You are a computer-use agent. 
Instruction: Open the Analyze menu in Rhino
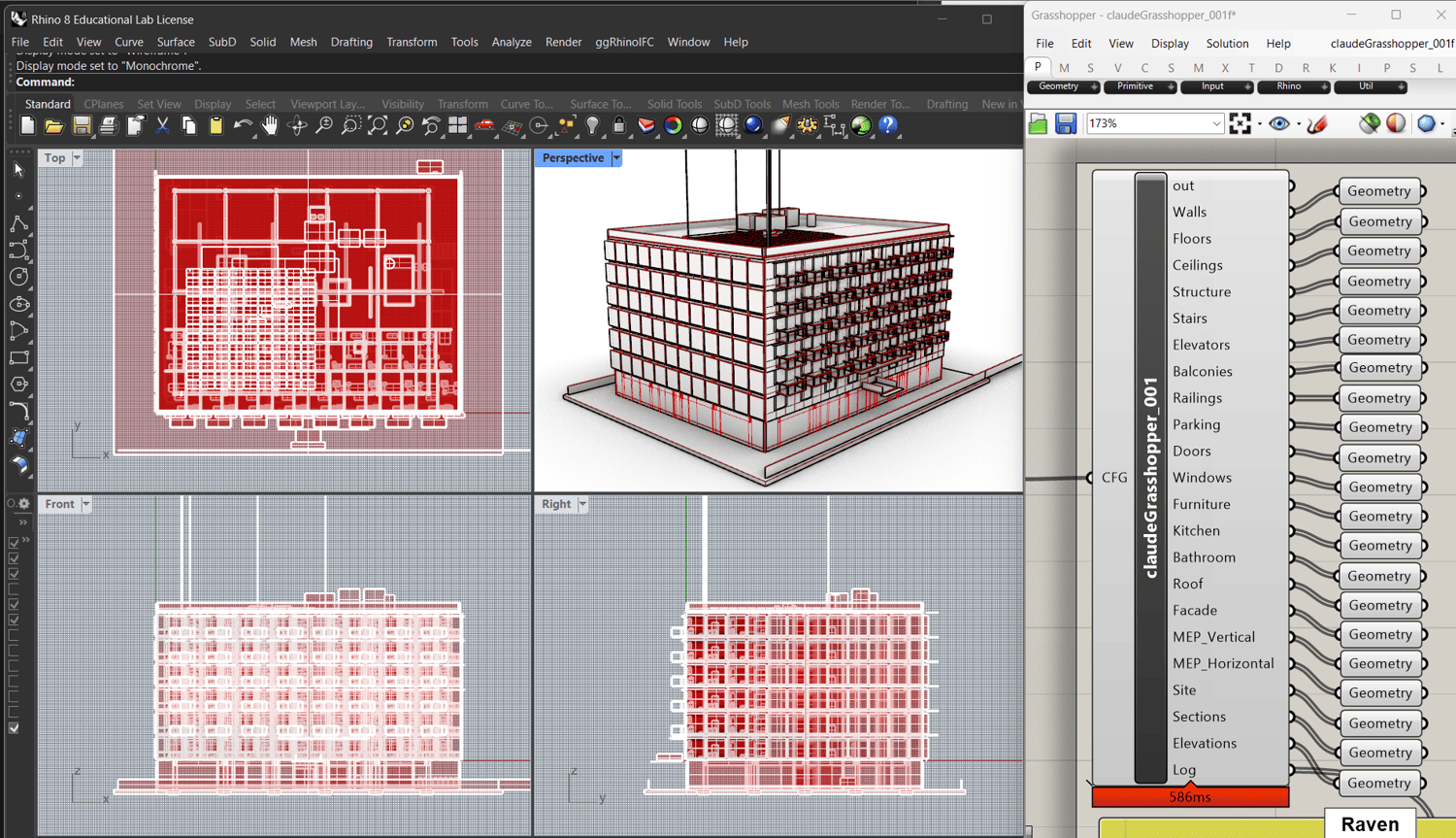(511, 42)
